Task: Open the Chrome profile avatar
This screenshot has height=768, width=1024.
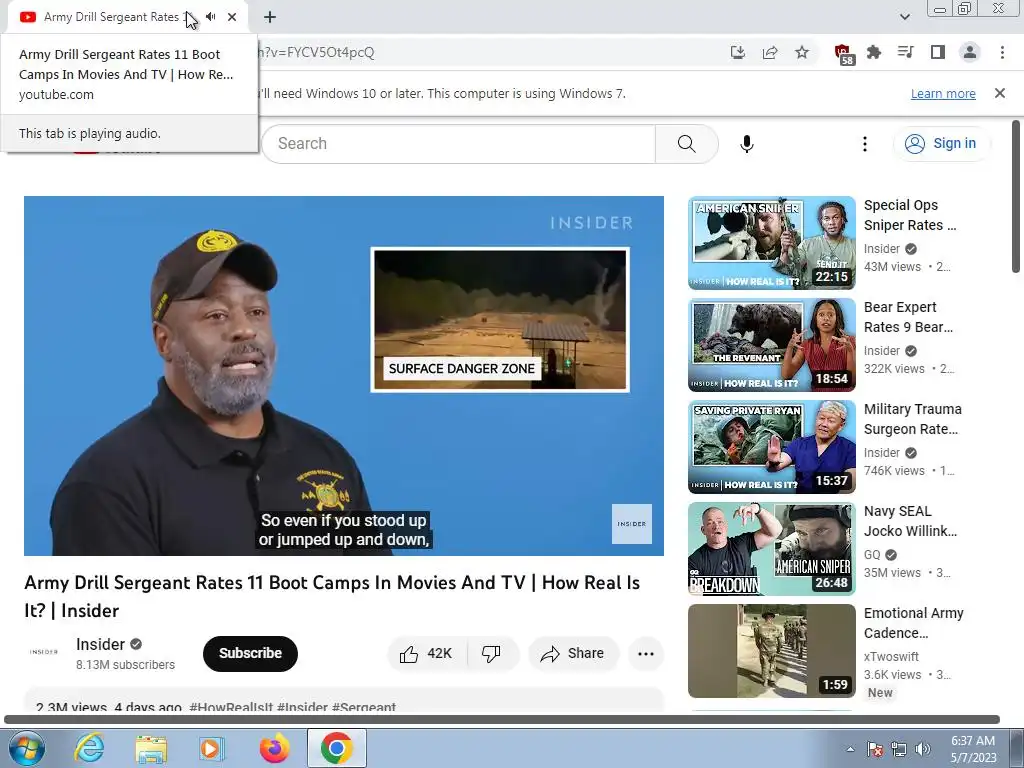Action: [970, 52]
